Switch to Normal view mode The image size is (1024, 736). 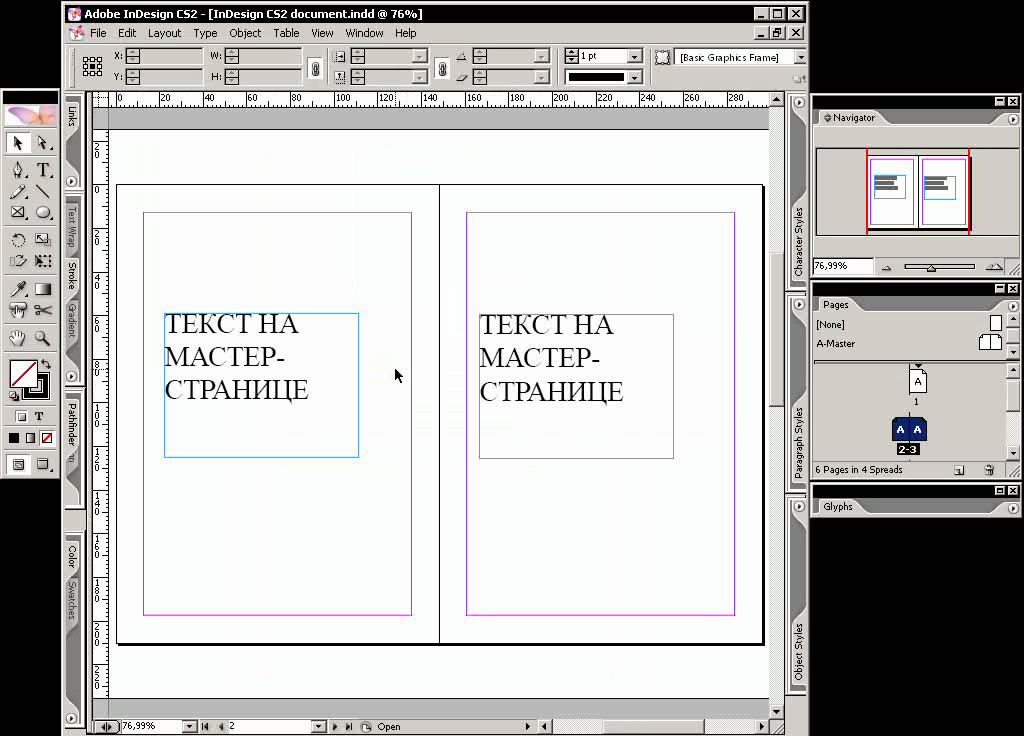coord(18,464)
